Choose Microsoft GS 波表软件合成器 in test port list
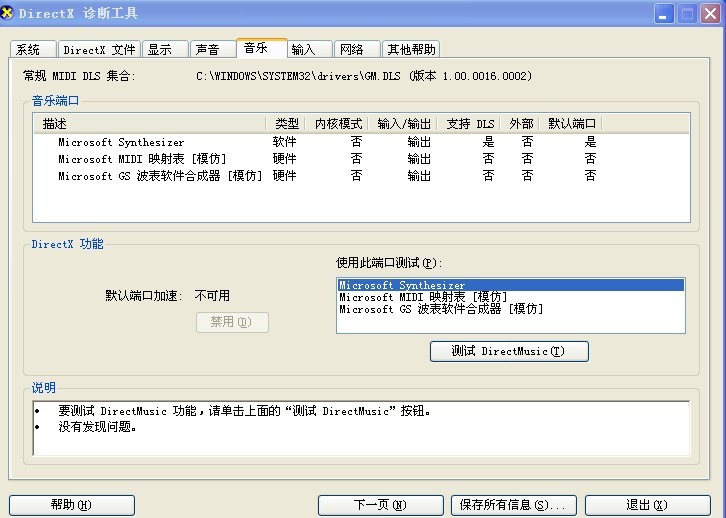 pos(511,309)
